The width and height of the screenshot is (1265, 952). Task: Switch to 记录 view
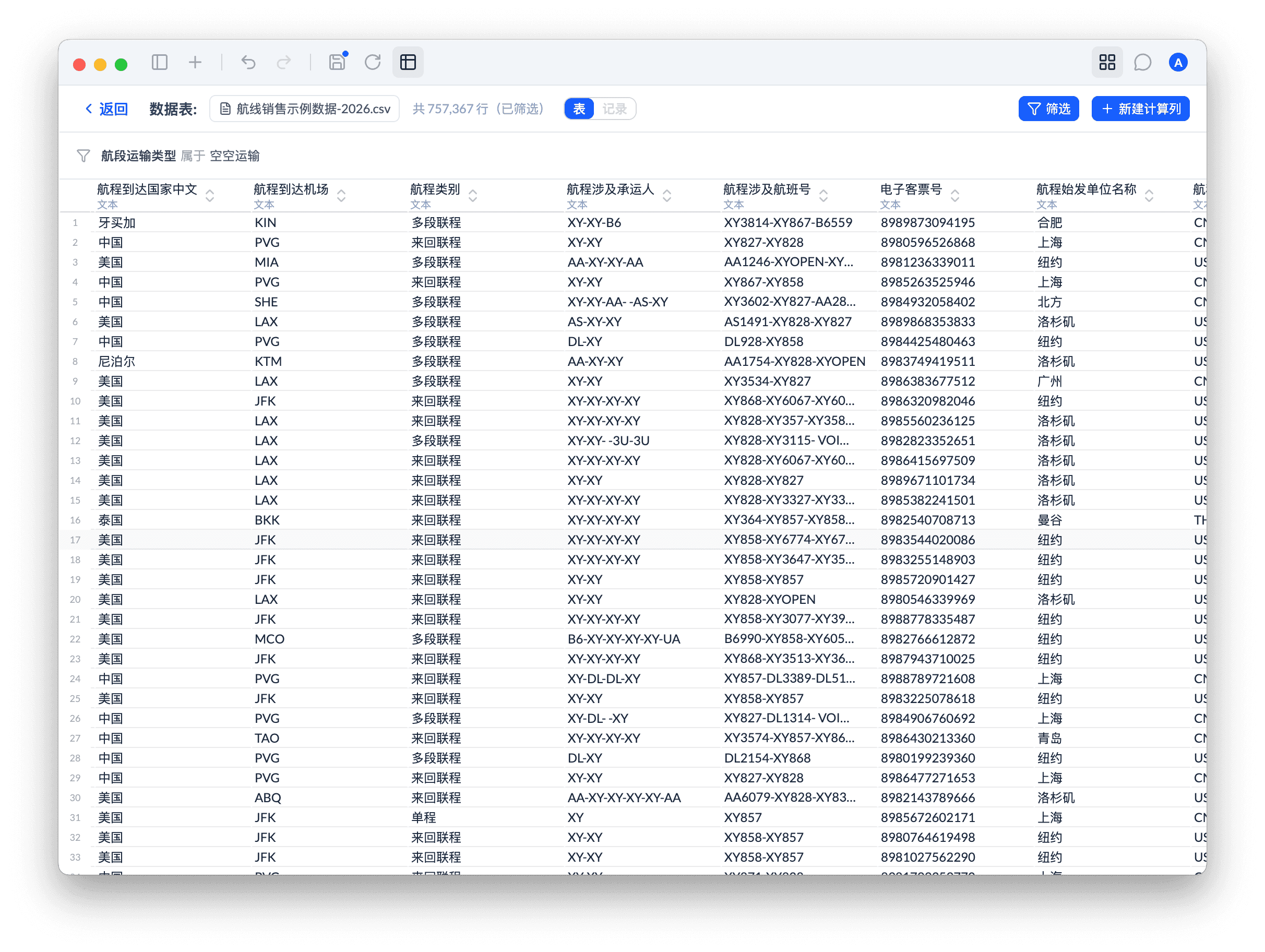pos(615,109)
